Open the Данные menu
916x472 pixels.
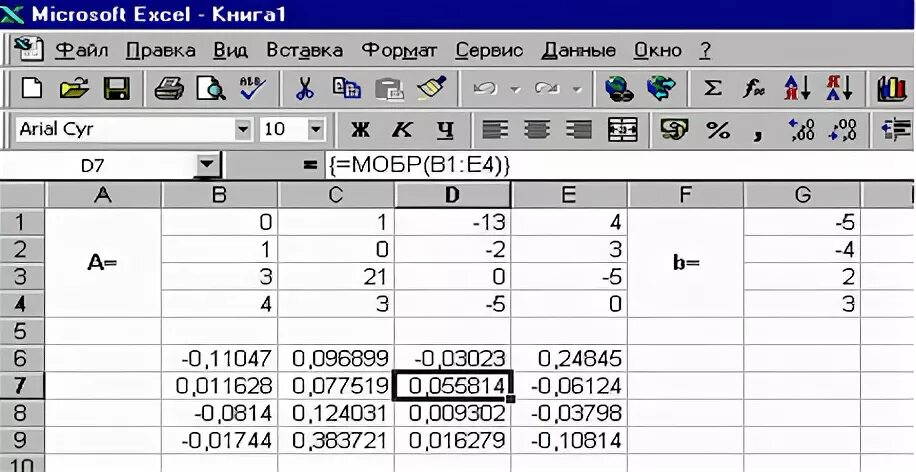[x=578, y=50]
